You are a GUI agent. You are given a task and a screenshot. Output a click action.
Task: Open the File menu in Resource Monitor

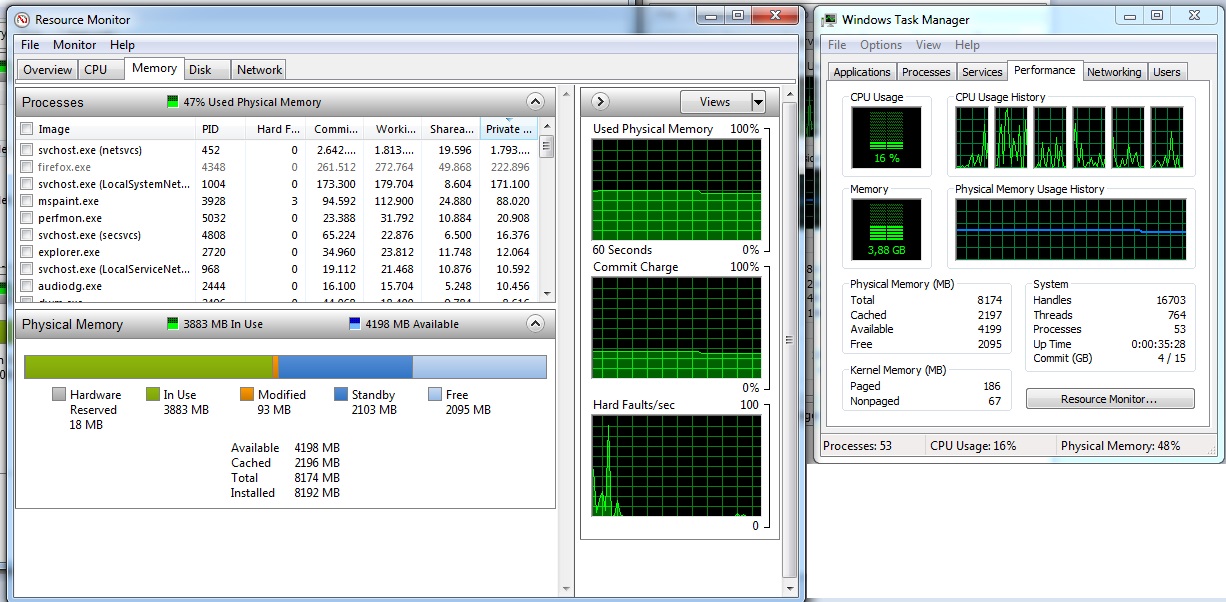point(30,45)
